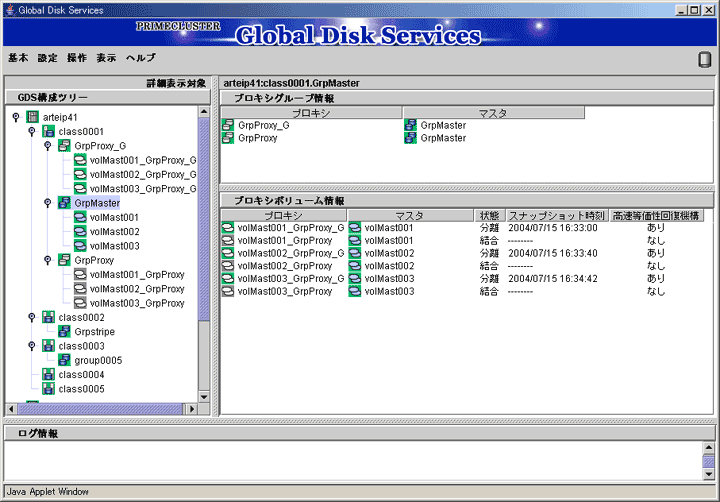Click GrpMaster icon in first proxy group row
The width and height of the screenshot is (720, 502).
click(x=410, y=125)
